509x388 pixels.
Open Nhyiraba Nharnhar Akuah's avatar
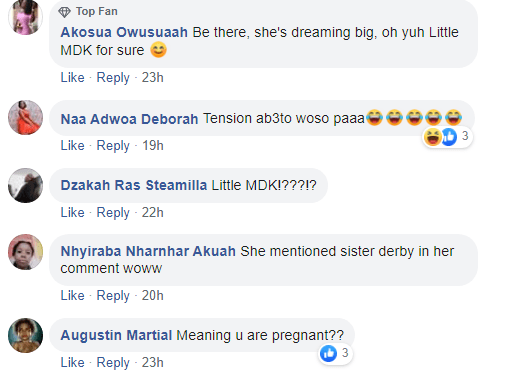(25, 251)
